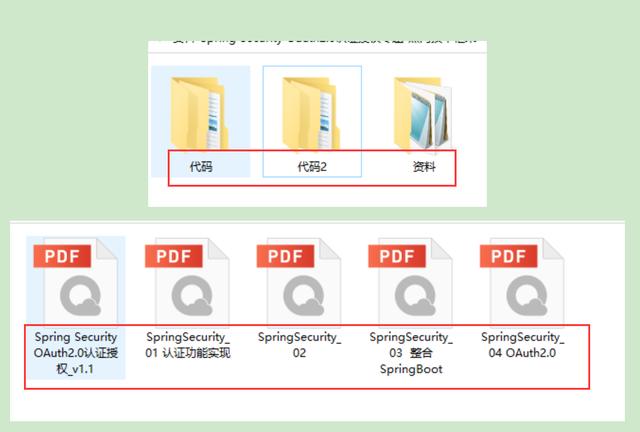Image resolution: width=640 pixels, height=432 pixels.
Task: Click file name SpringSecurity_04 OAuth2.0
Action: tap(522, 345)
